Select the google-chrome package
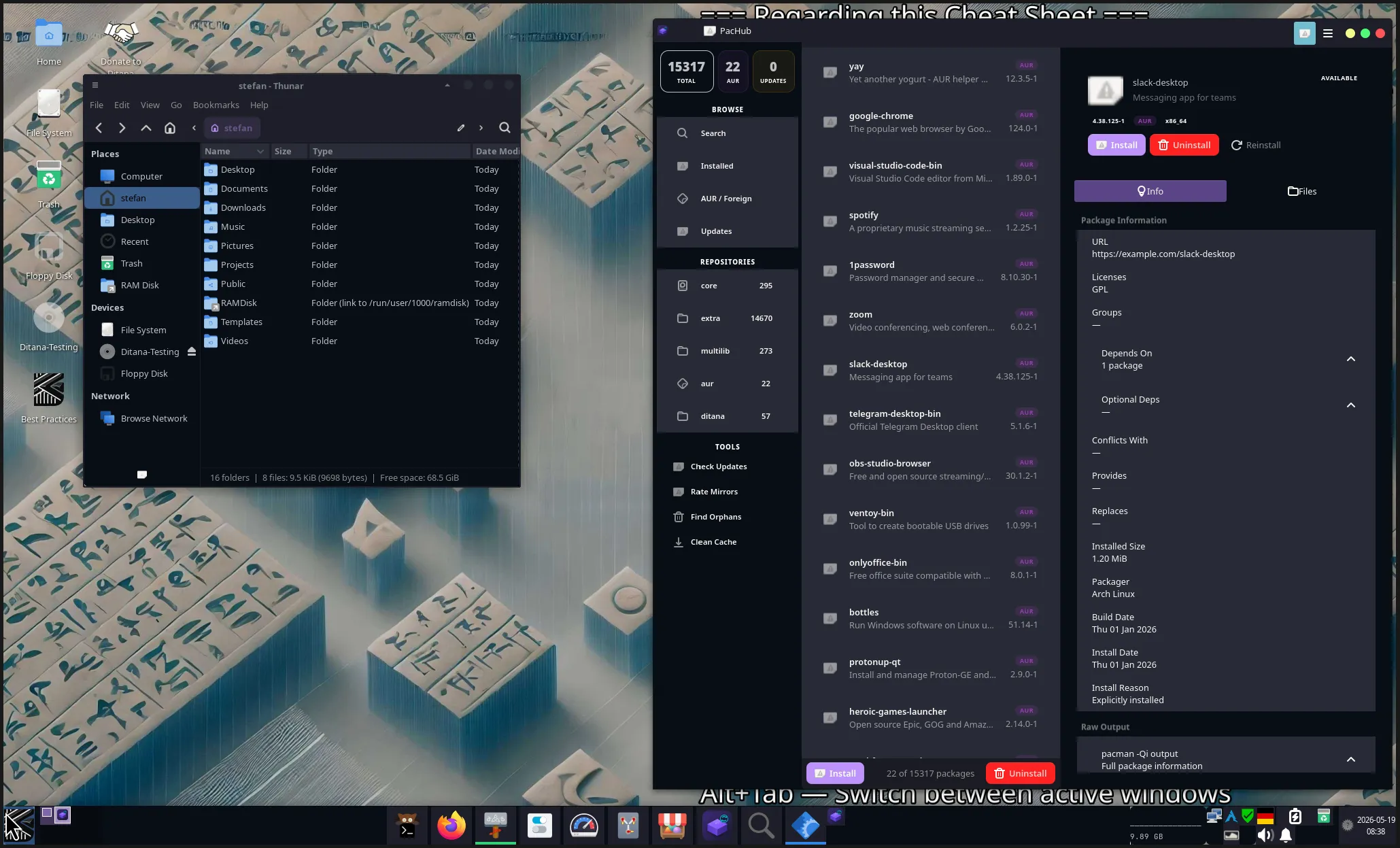 [930, 122]
